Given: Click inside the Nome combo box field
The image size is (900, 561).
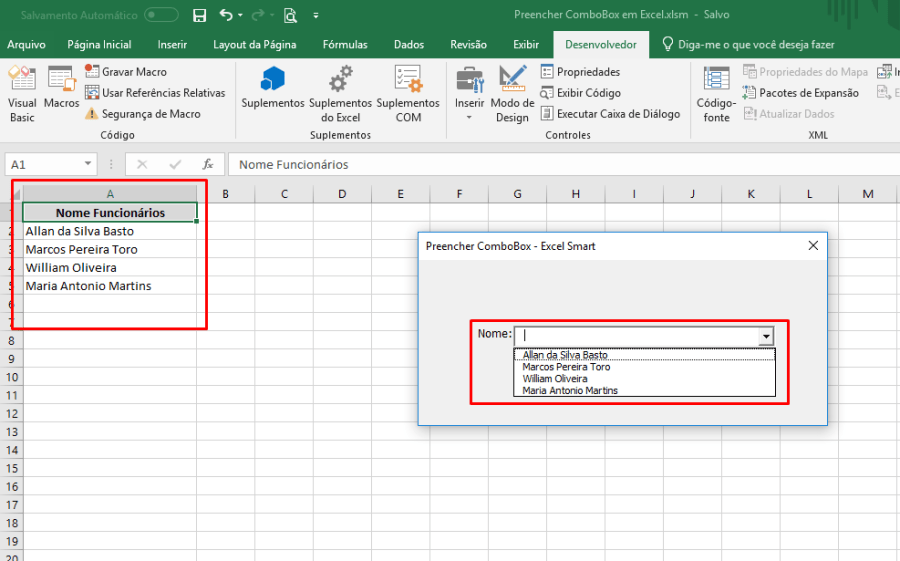Looking at the screenshot, I should tap(636, 336).
